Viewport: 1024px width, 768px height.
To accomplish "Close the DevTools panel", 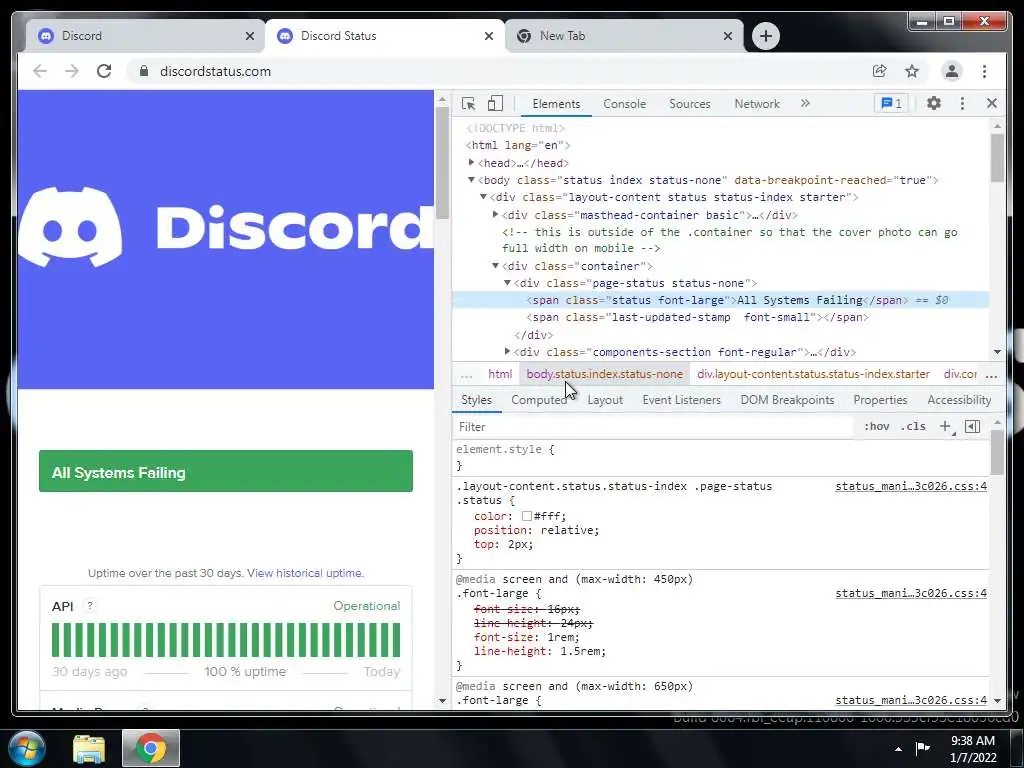I will [x=991, y=103].
